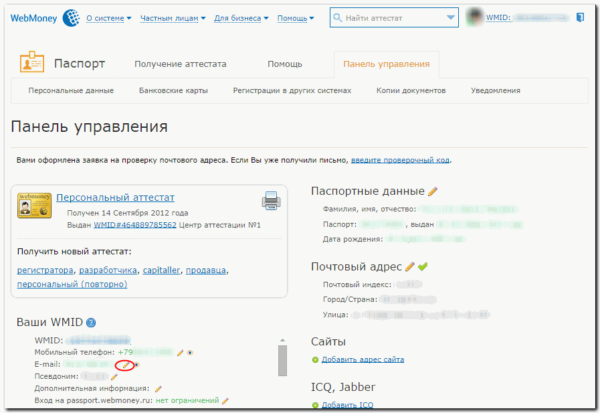The width and height of the screenshot is (600, 413).
Task: Open help icon next to Ваши WMID
Action: (x=91, y=323)
